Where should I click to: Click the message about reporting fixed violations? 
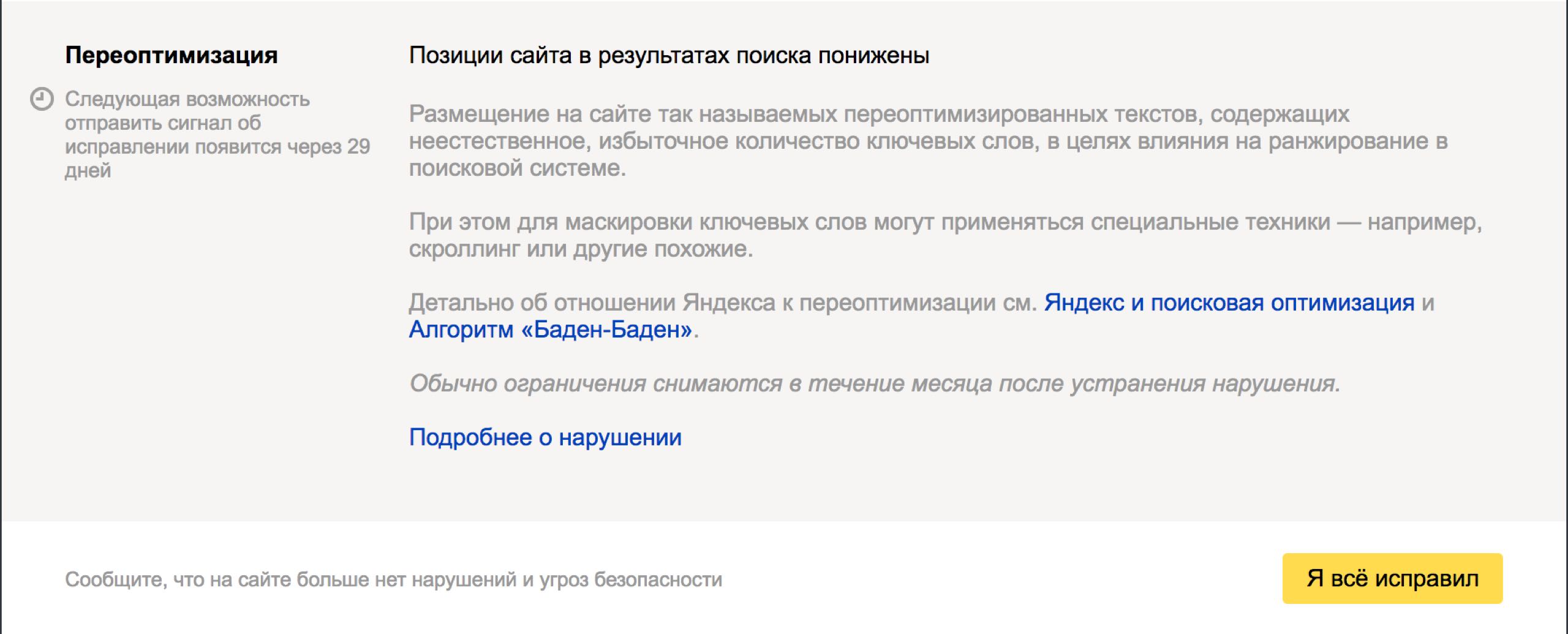click(x=394, y=577)
